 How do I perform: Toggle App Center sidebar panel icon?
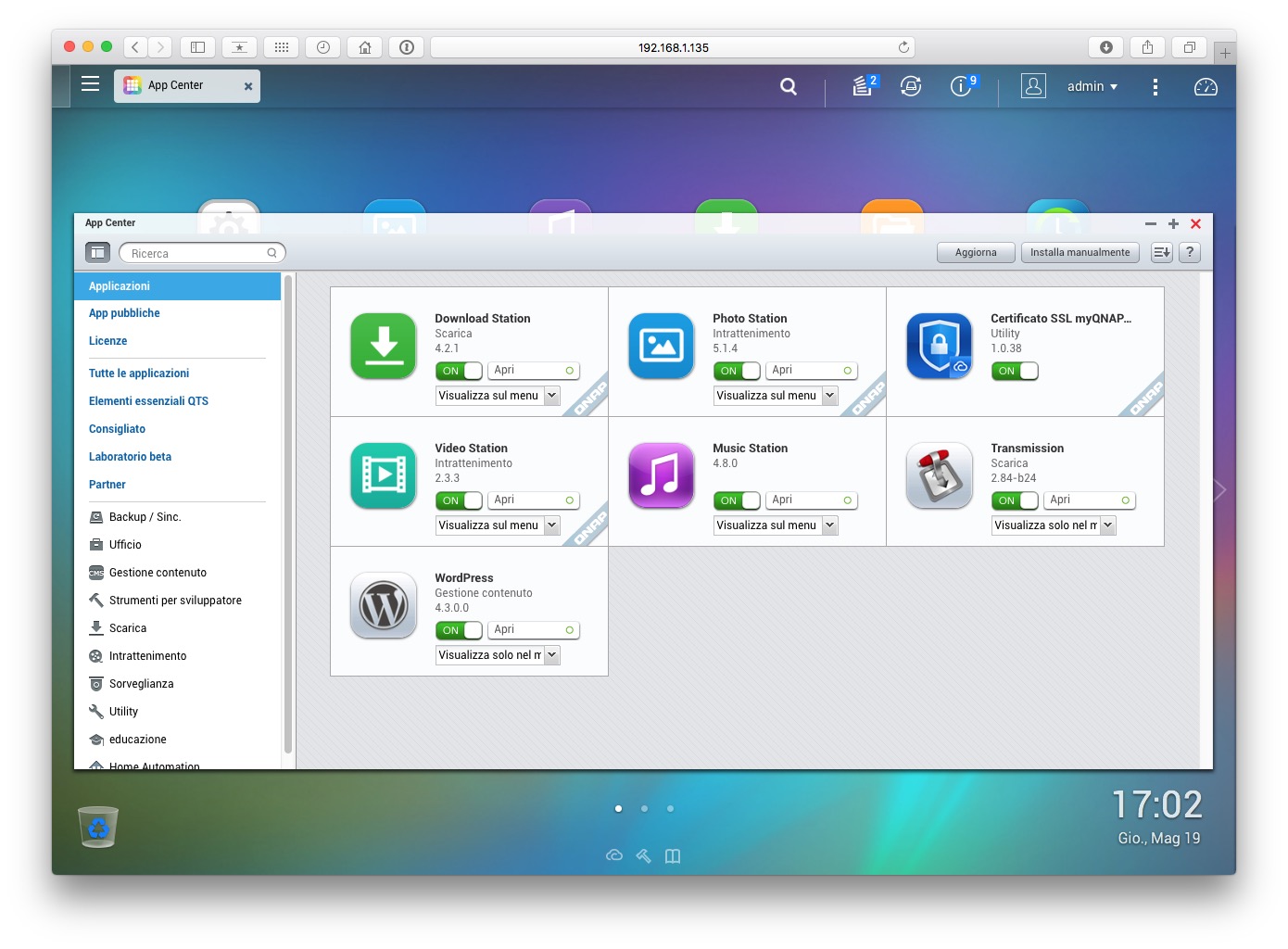tap(97, 252)
